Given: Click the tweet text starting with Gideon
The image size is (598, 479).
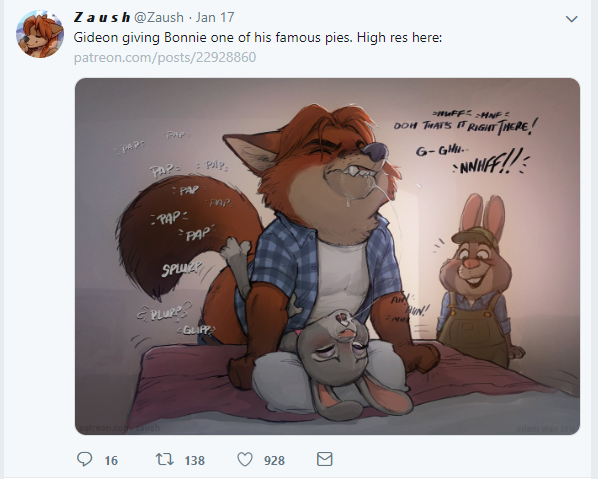Looking at the screenshot, I should click(257, 37).
